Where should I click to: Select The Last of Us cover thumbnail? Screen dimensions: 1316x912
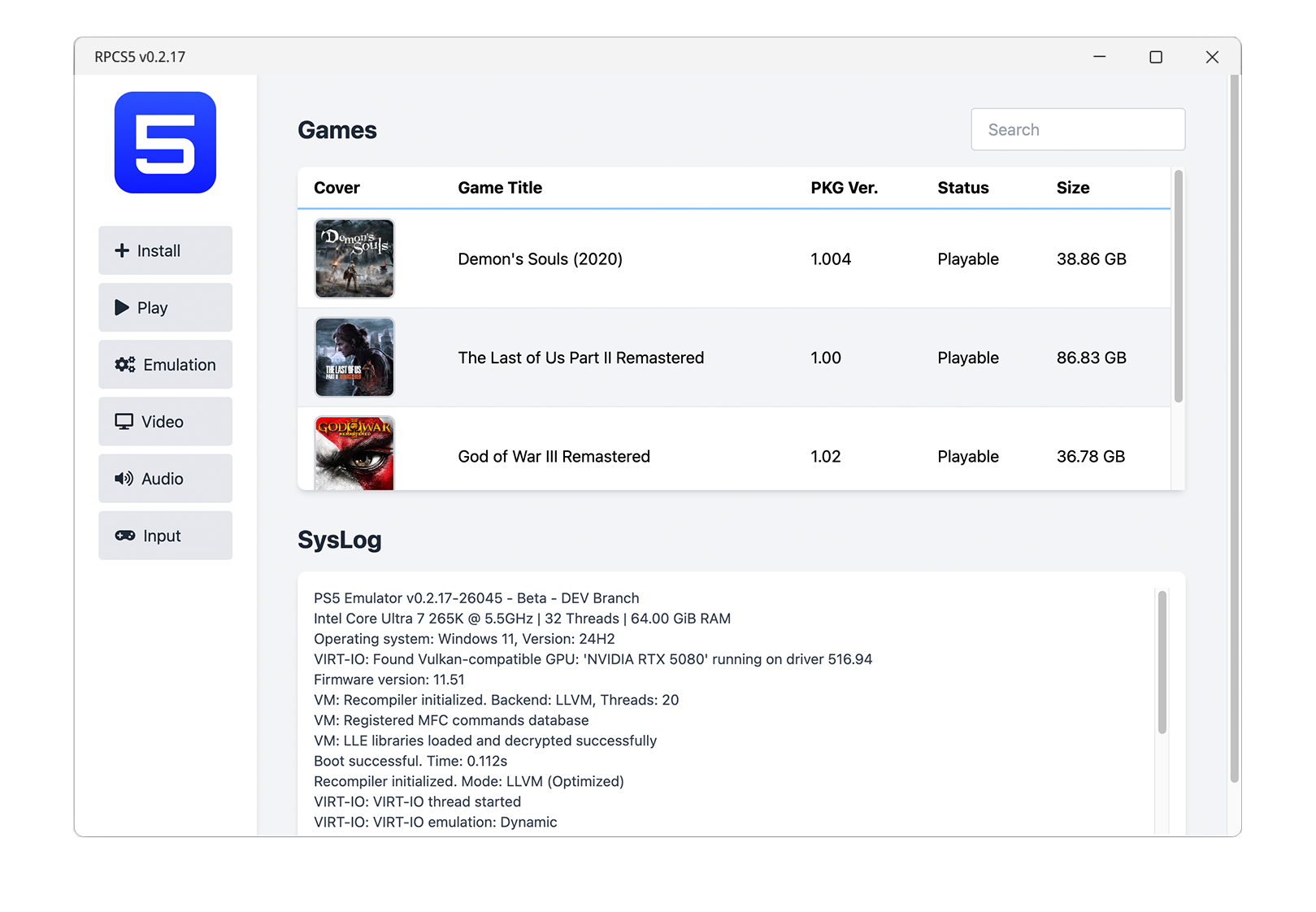coord(354,357)
